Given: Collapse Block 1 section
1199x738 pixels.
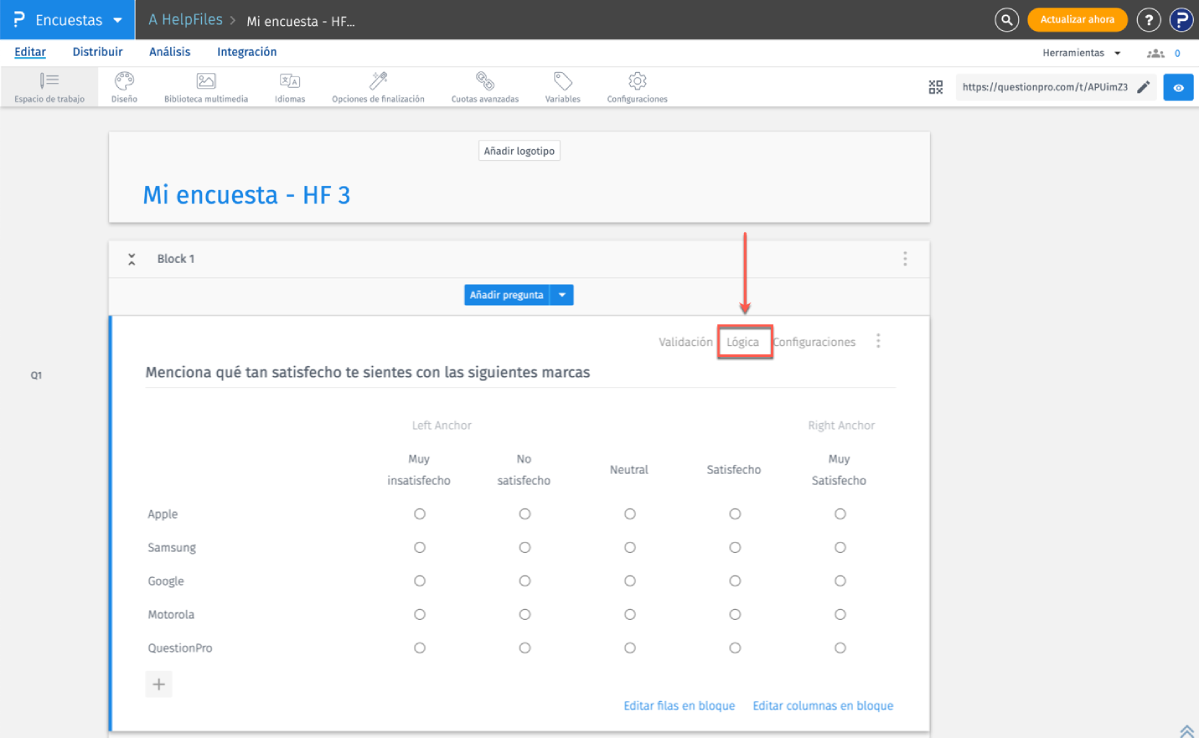Looking at the screenshot, I should coord(132,259).
